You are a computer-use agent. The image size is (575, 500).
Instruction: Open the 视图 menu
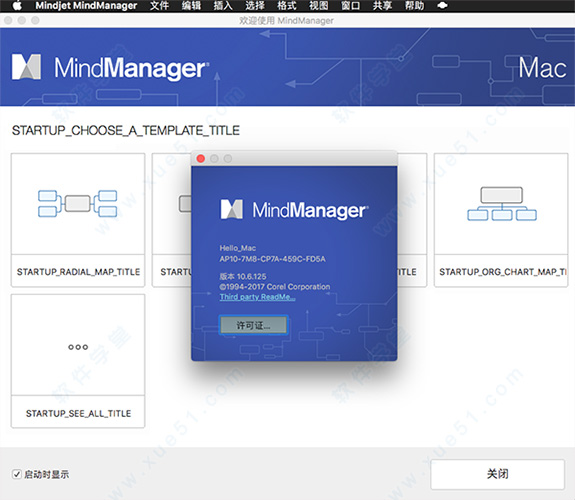[x=318, y=6]
